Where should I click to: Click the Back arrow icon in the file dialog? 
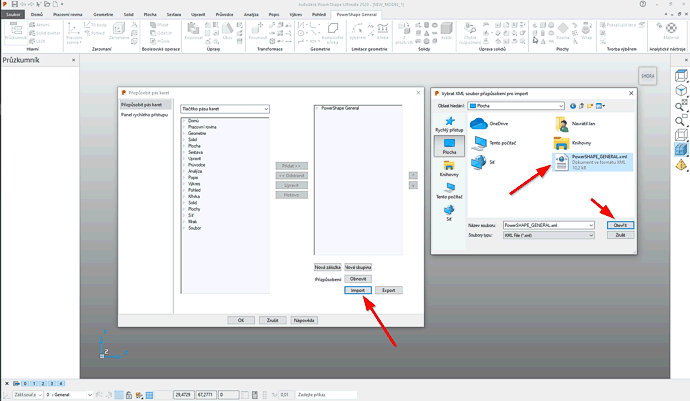point(573,106)
